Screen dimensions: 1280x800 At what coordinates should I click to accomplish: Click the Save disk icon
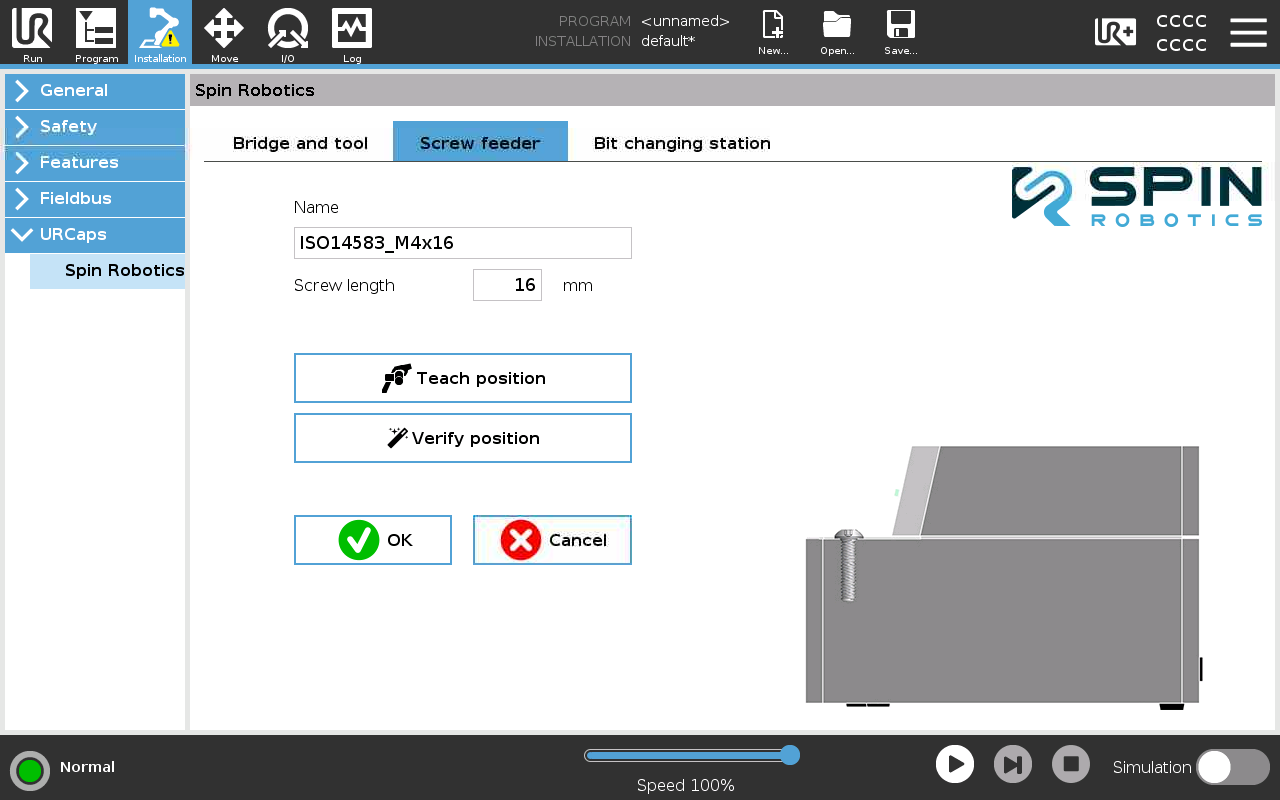pyautogui.click(x=901, y=25)
